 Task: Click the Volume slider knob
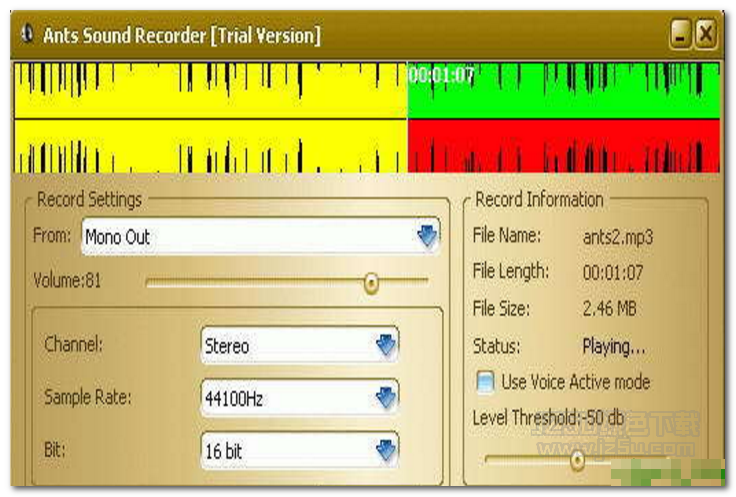click(x=371, y=283)
